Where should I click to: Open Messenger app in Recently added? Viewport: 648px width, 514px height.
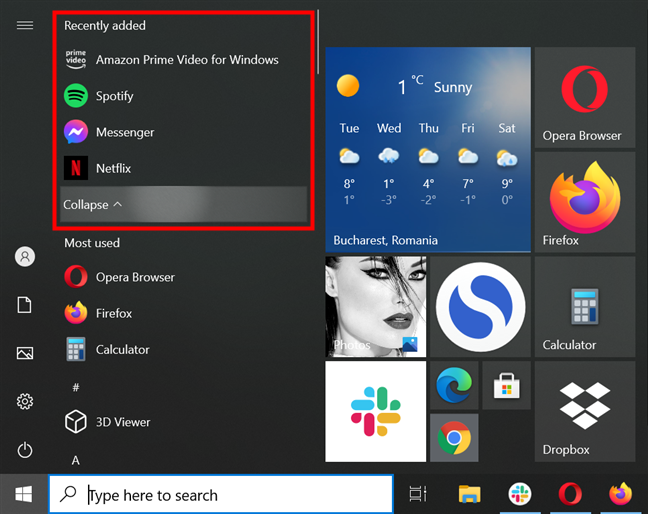point(124,132)
